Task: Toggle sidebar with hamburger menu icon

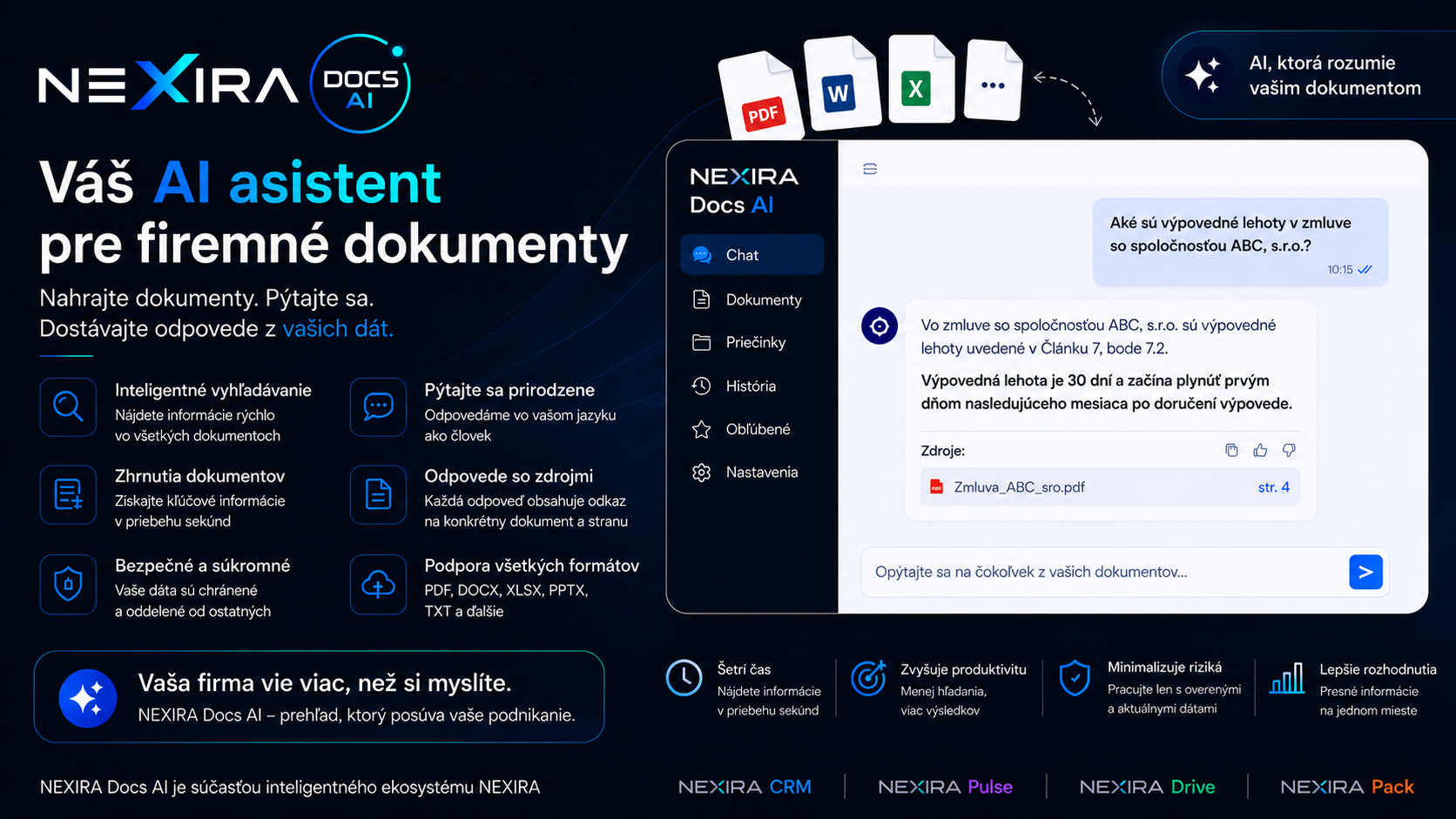Action: [869, 169]
